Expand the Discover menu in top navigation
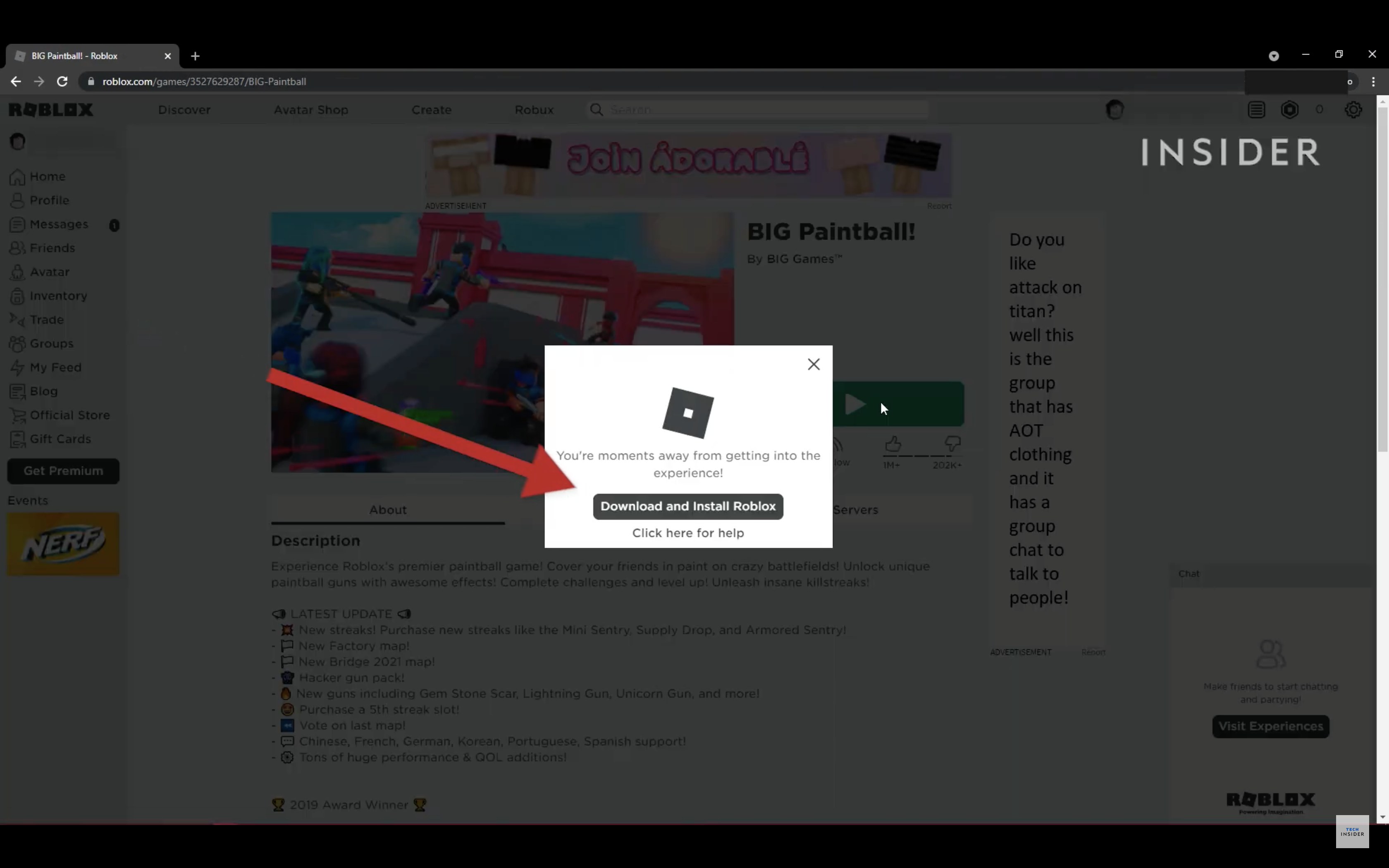Image resolution: width=1389 pixels, height=868 pixels. click(x=184, y=109)
